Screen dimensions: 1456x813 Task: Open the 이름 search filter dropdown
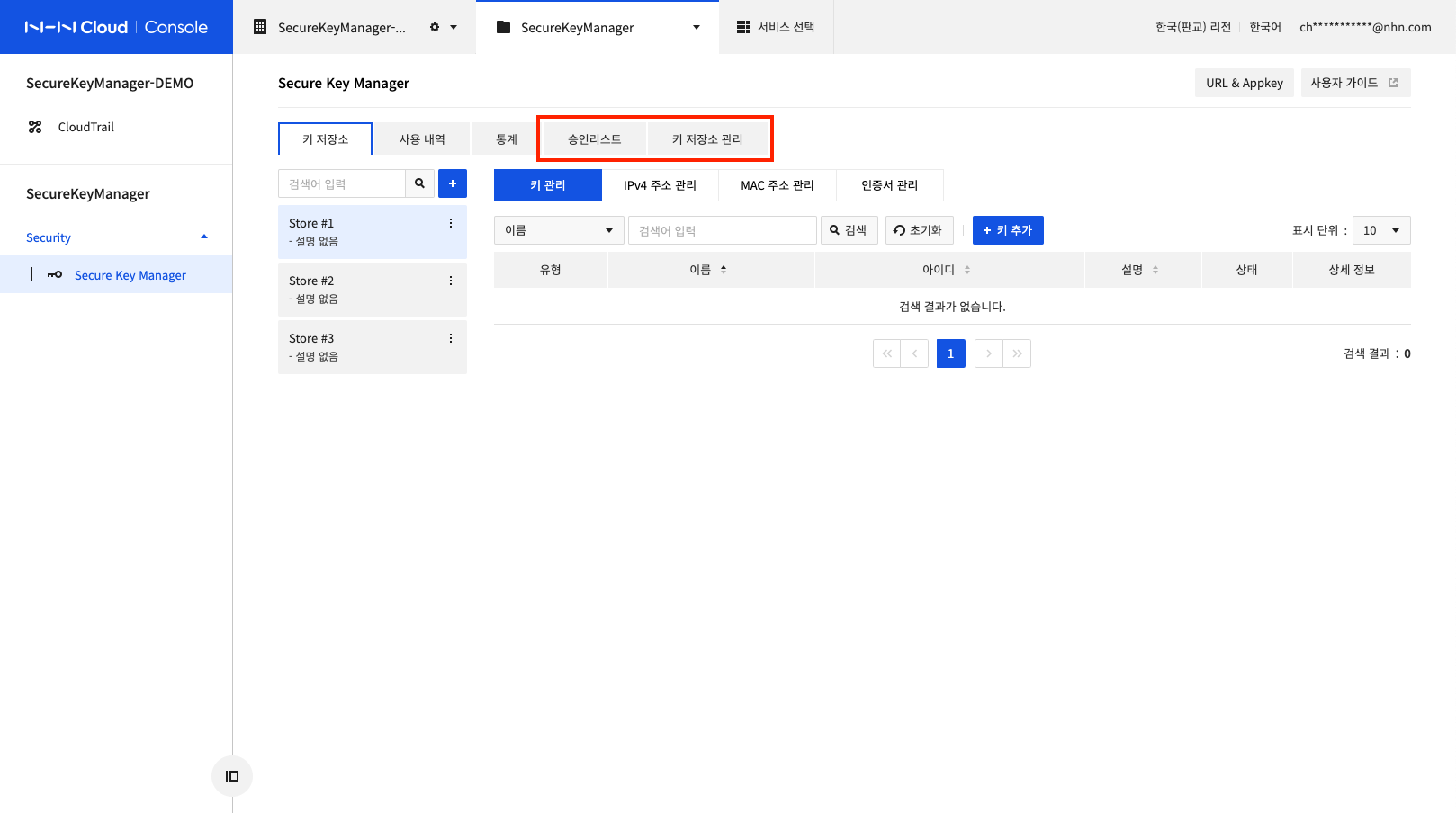tap(559, 230)
